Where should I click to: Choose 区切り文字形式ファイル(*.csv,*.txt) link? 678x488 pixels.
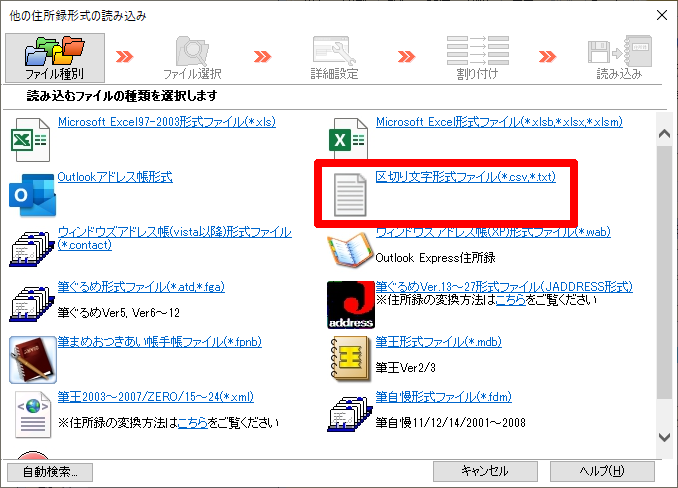(466, 177)
